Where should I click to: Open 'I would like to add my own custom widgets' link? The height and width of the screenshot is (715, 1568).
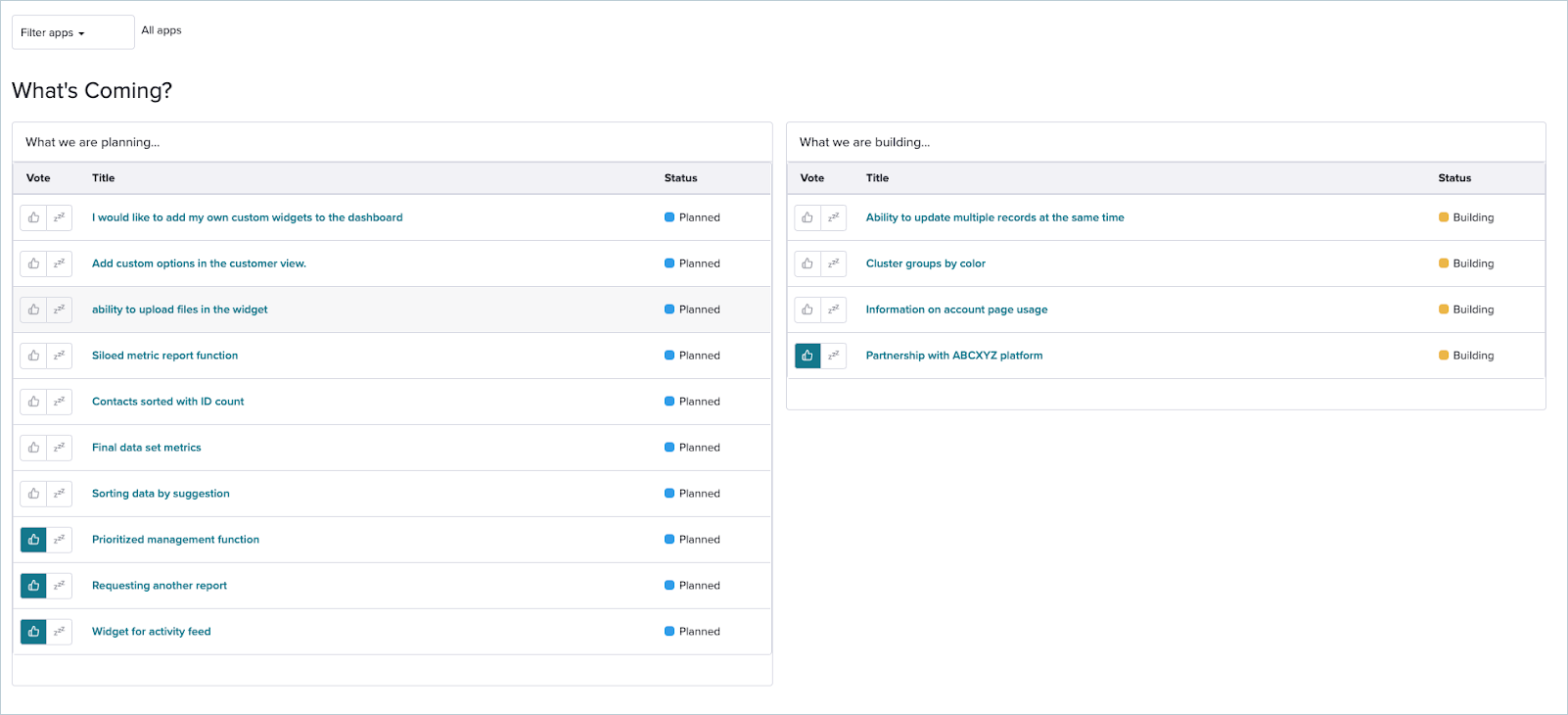(247, 217)
